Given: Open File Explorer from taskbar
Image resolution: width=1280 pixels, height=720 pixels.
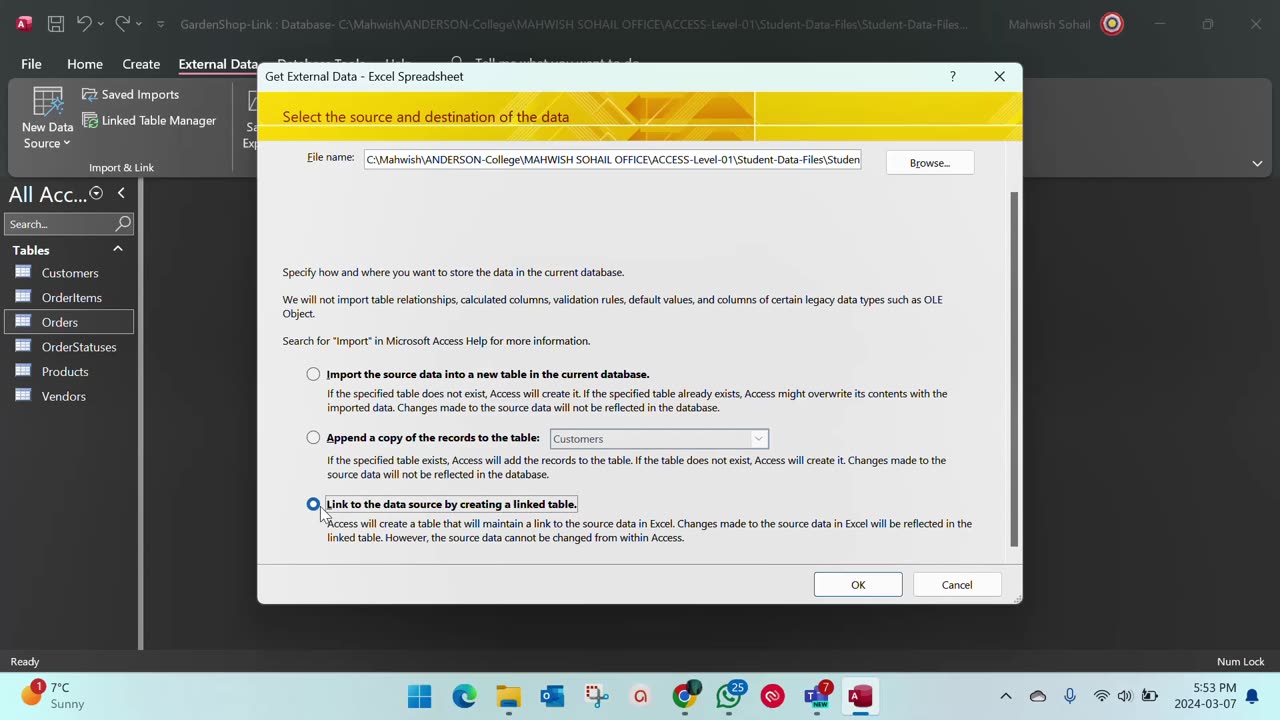Looking at the screenshot, I should 509,696.
